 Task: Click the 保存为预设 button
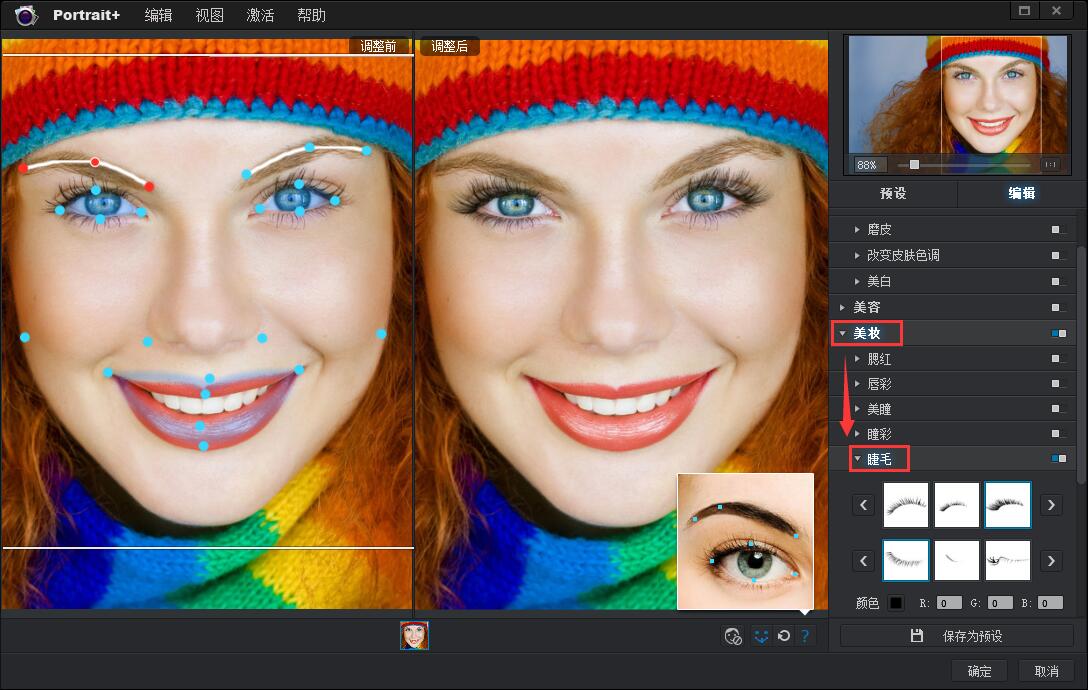click(957, 636)
